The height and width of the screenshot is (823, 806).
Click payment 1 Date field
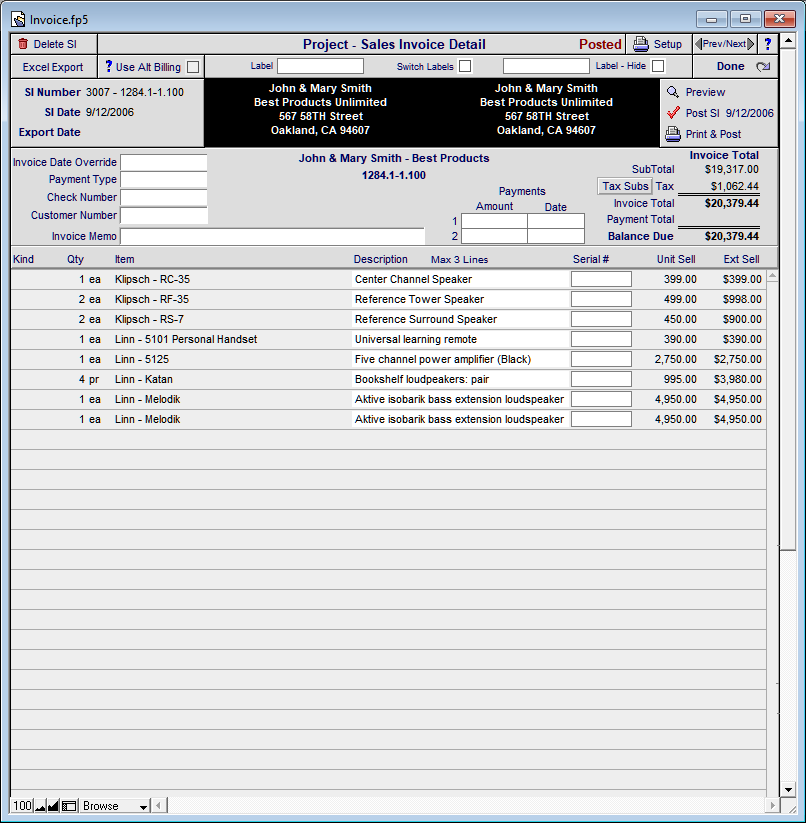click(556, 221)
